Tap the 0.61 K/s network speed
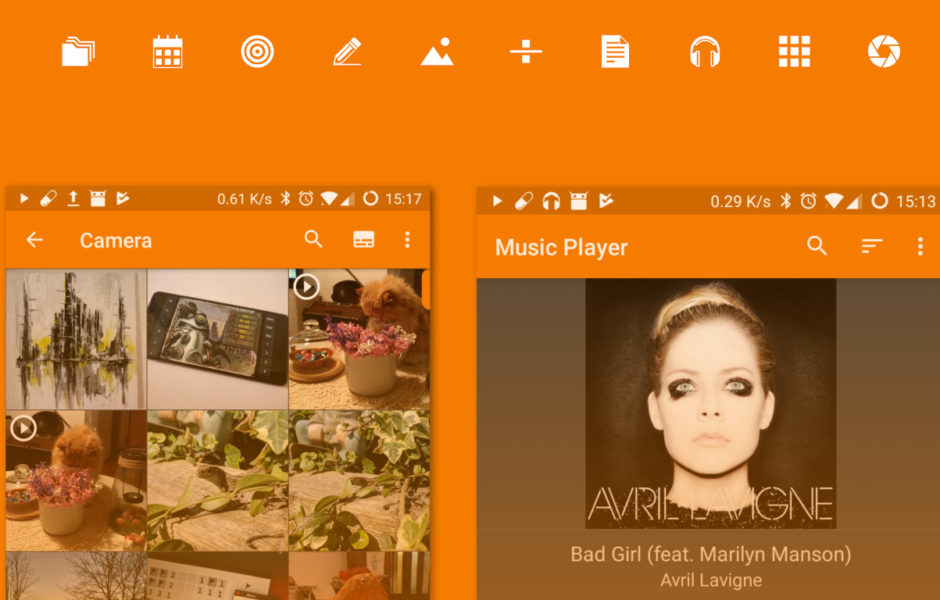Image resolution: width=940 pixels, height=600 pixels. (244, 198)
